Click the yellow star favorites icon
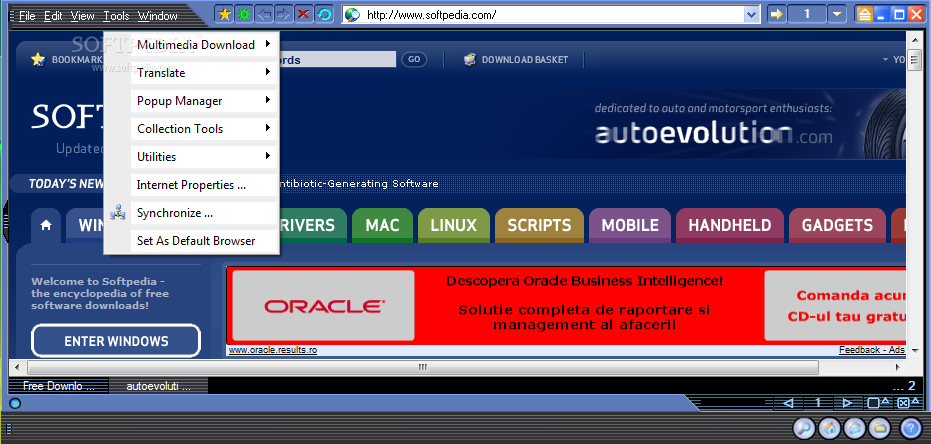This screenshot has width=931, height=444. tap(224, 14)
